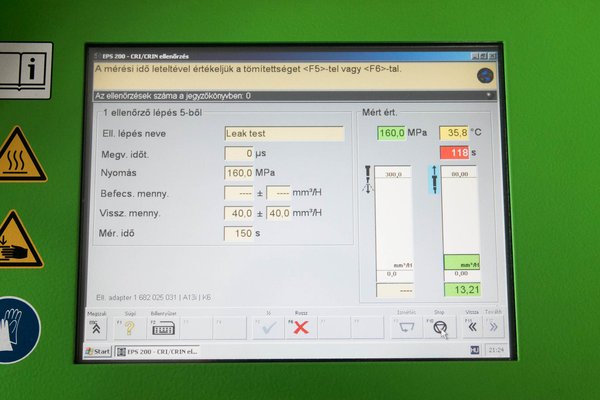Click the Ismétlés (repeat) icon
Viewport: 600px width, 400px height.
point(405,328)
